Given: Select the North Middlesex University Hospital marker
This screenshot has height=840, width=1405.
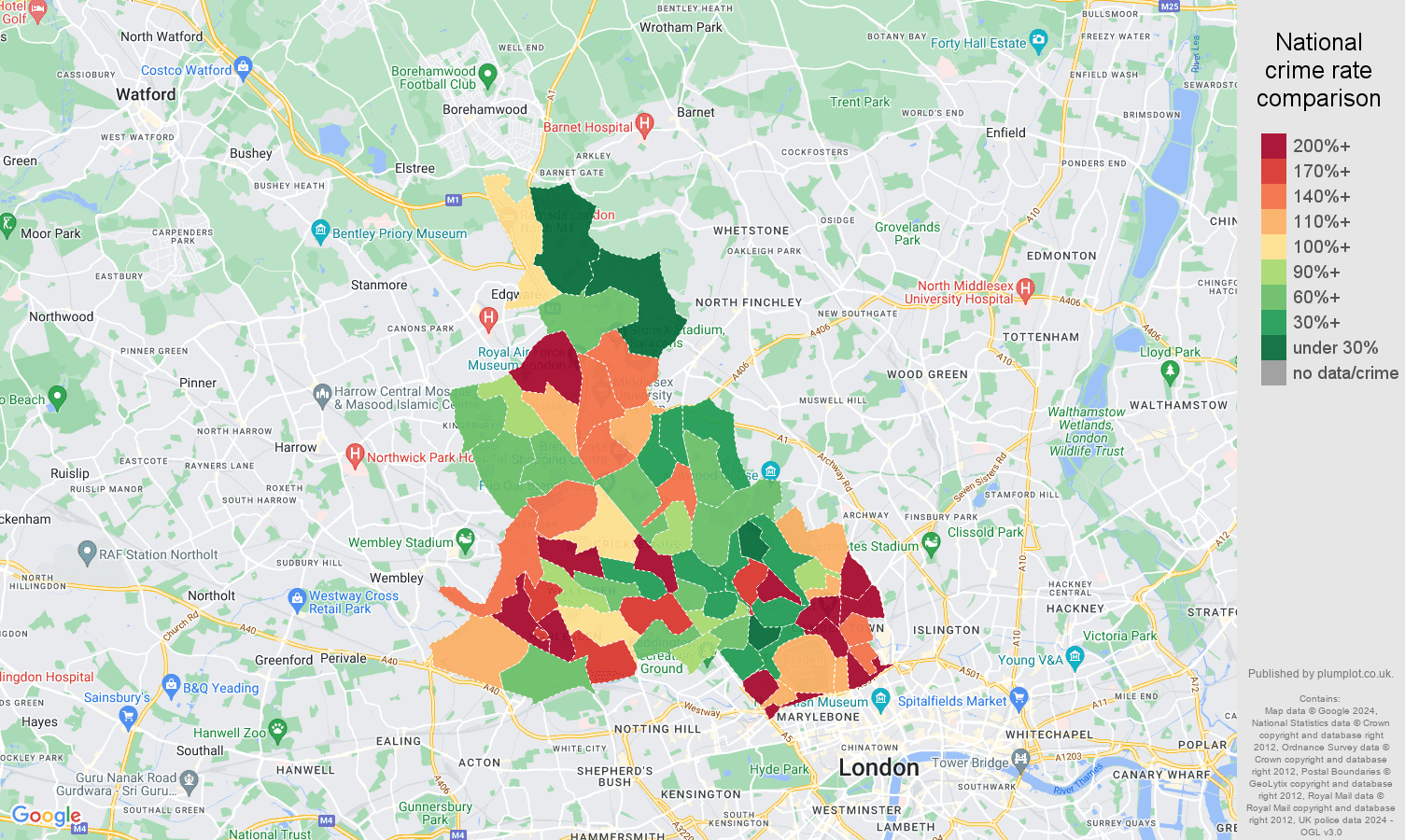Looking at the screenshot, I should coord(1024,289).
